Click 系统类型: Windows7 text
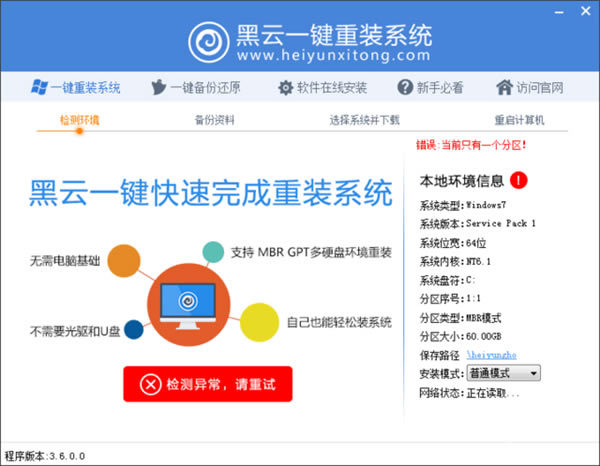Screen dimensions: 600x466 463,205
